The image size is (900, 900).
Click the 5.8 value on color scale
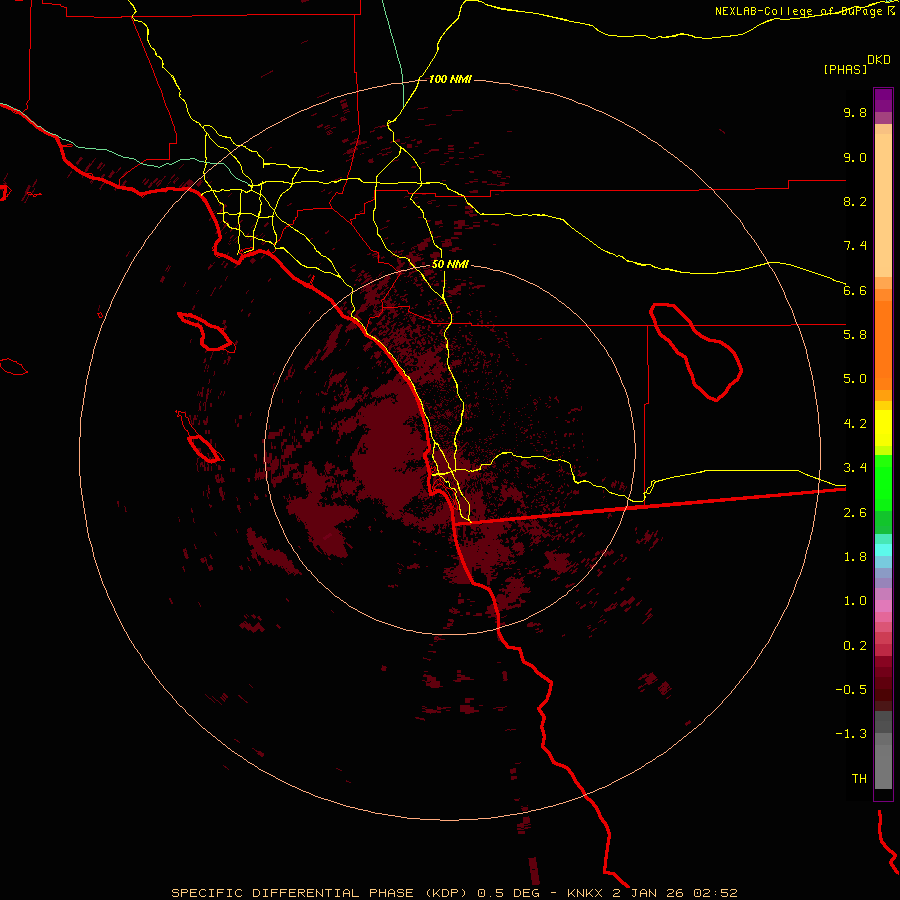(x=855, y=335)
